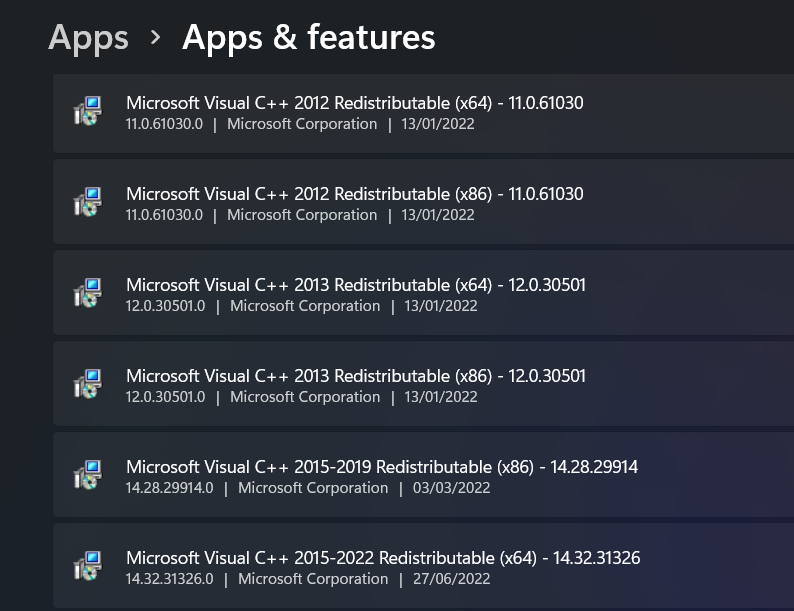Click the breadcrumb chevron after Apps
Screen dimensions: 794x611
155,37
